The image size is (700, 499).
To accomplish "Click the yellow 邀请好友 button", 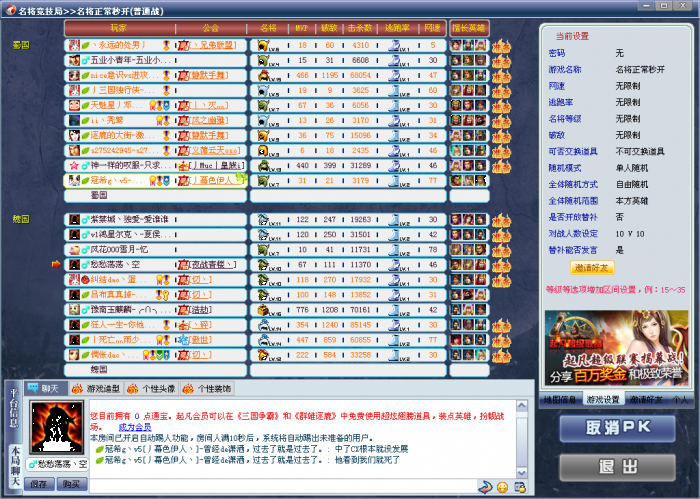I will click(592, 268).
